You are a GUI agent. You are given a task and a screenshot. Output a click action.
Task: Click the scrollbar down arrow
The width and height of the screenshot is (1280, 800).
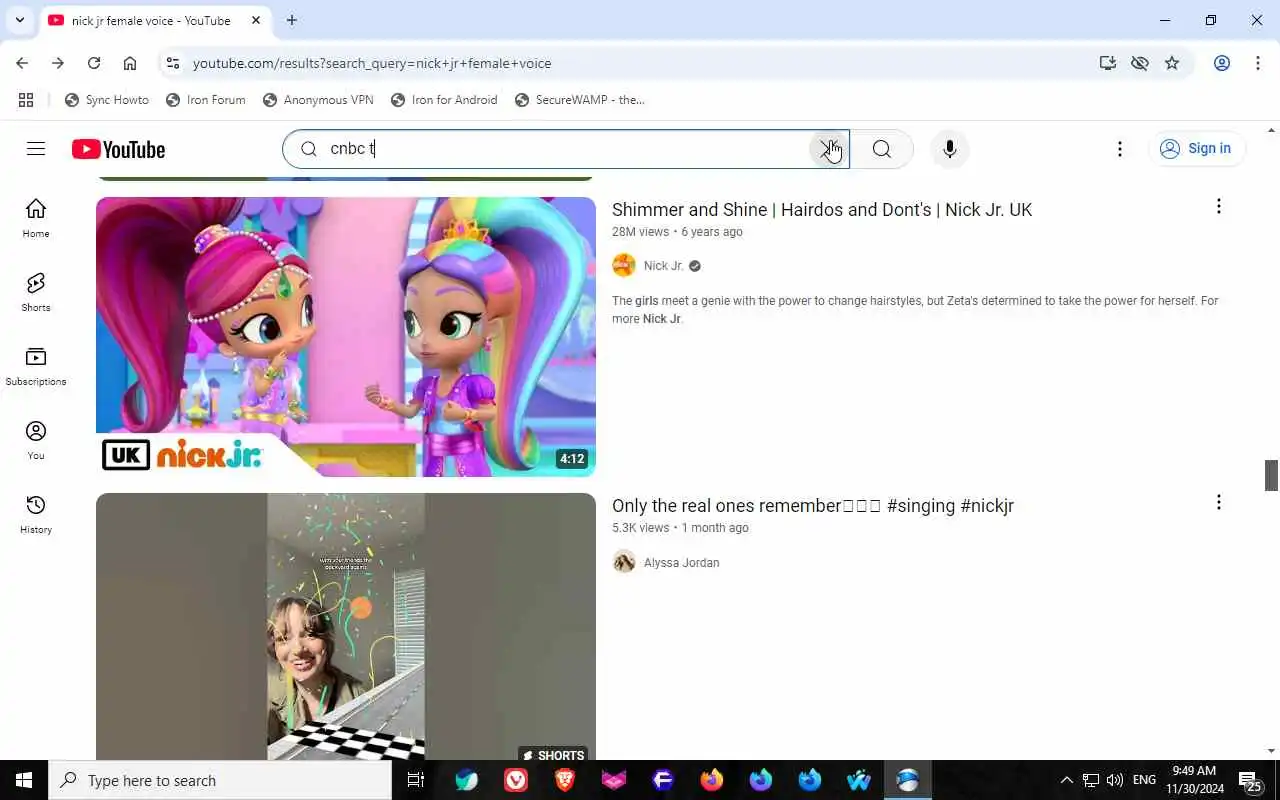click(1272, 751)
